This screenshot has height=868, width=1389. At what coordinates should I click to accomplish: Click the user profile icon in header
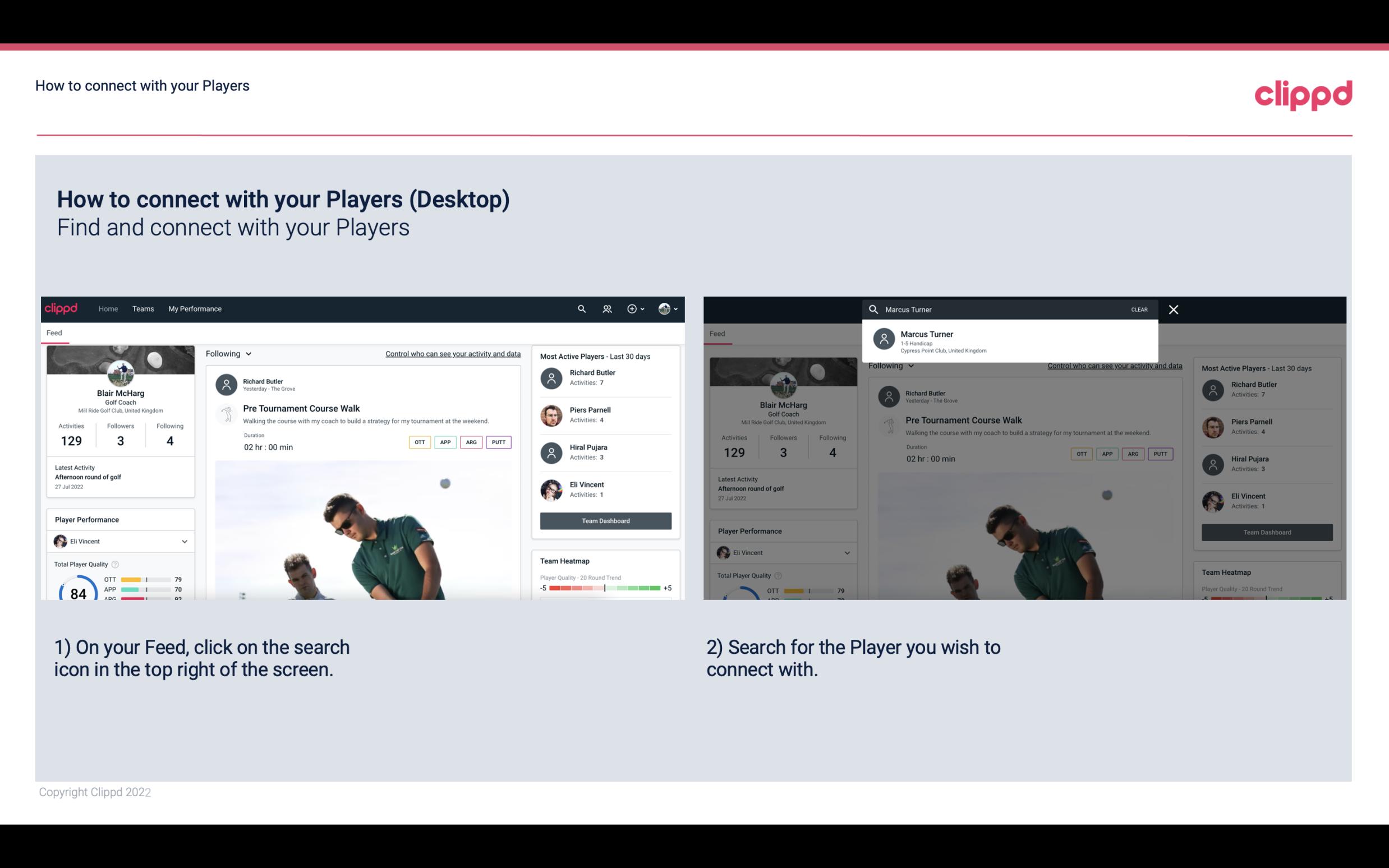[x=664, y=309]
